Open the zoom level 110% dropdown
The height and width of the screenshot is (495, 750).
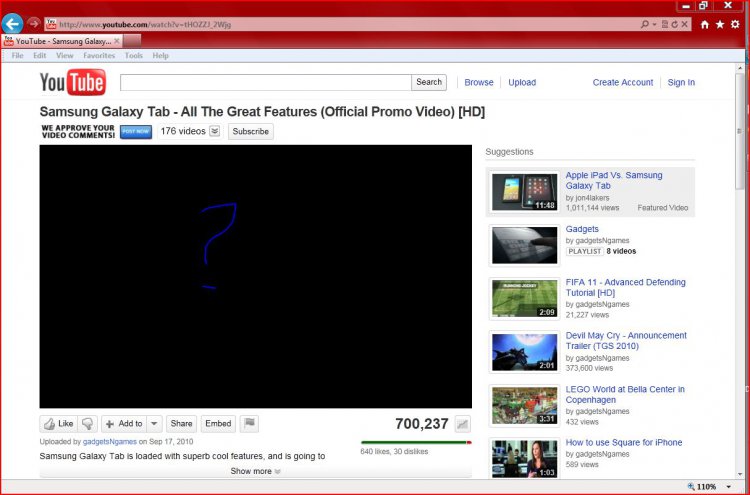[728, 487]
